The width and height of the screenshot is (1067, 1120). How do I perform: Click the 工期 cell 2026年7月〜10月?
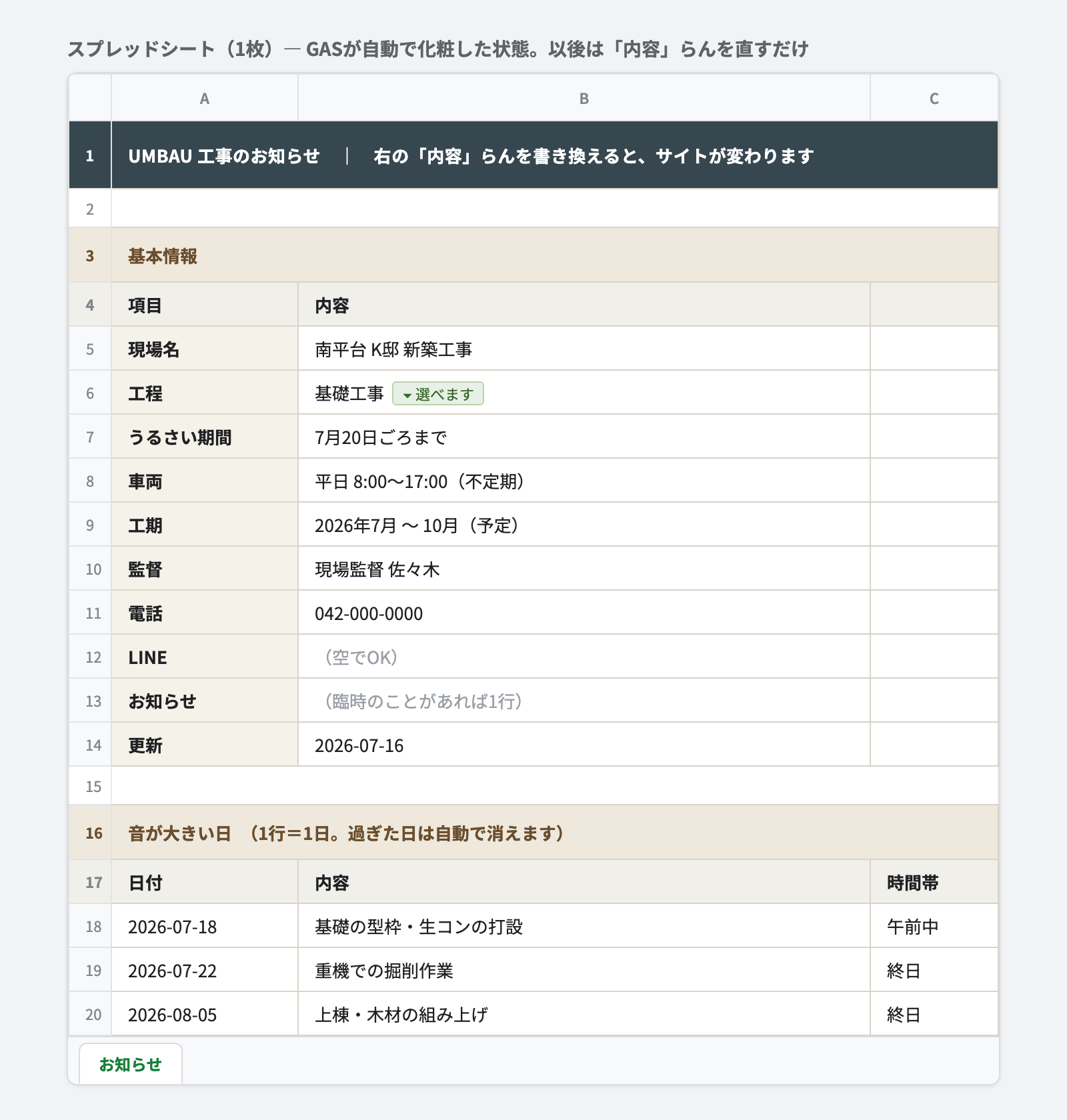(584, 525)
